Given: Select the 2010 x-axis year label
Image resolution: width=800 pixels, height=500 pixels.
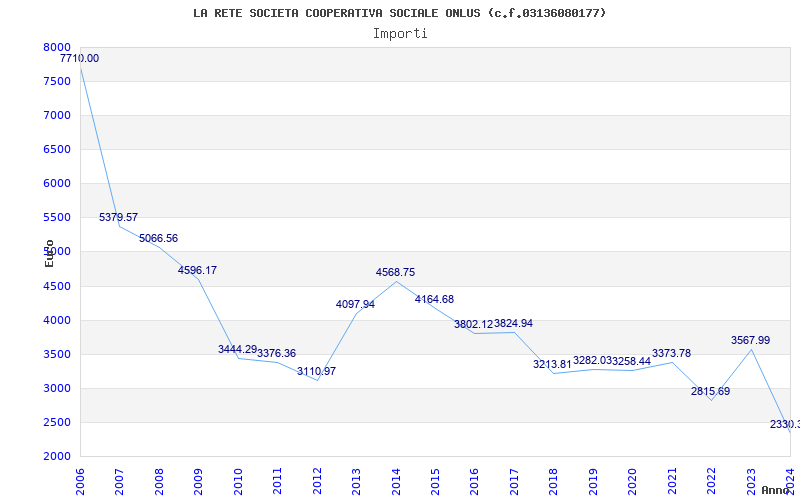Looking at the screenshot, I should 238,481.
